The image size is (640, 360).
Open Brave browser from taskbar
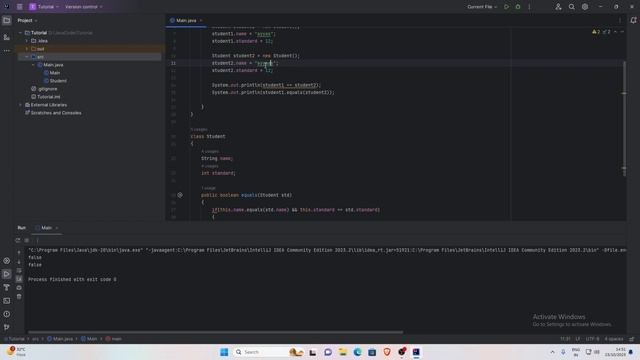387,352
